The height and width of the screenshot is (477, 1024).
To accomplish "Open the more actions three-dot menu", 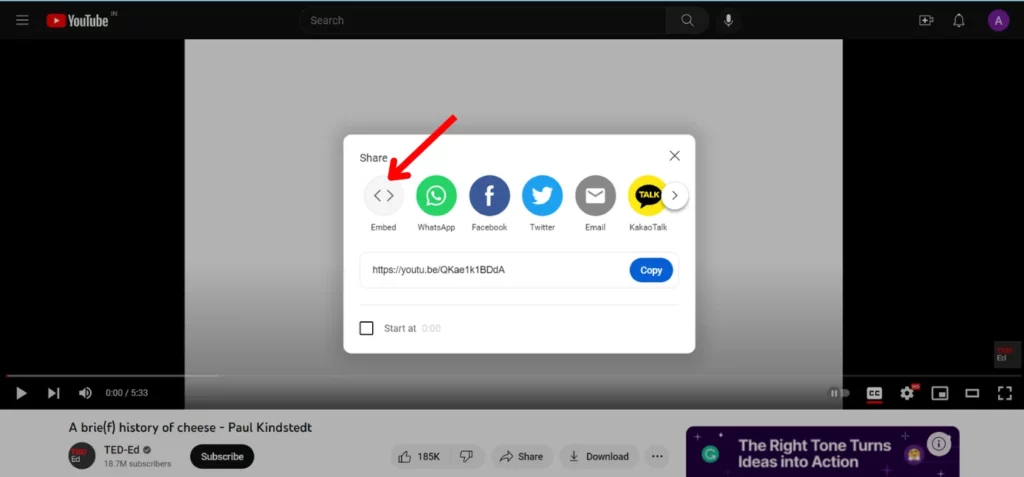I will (x=657, y=456).
